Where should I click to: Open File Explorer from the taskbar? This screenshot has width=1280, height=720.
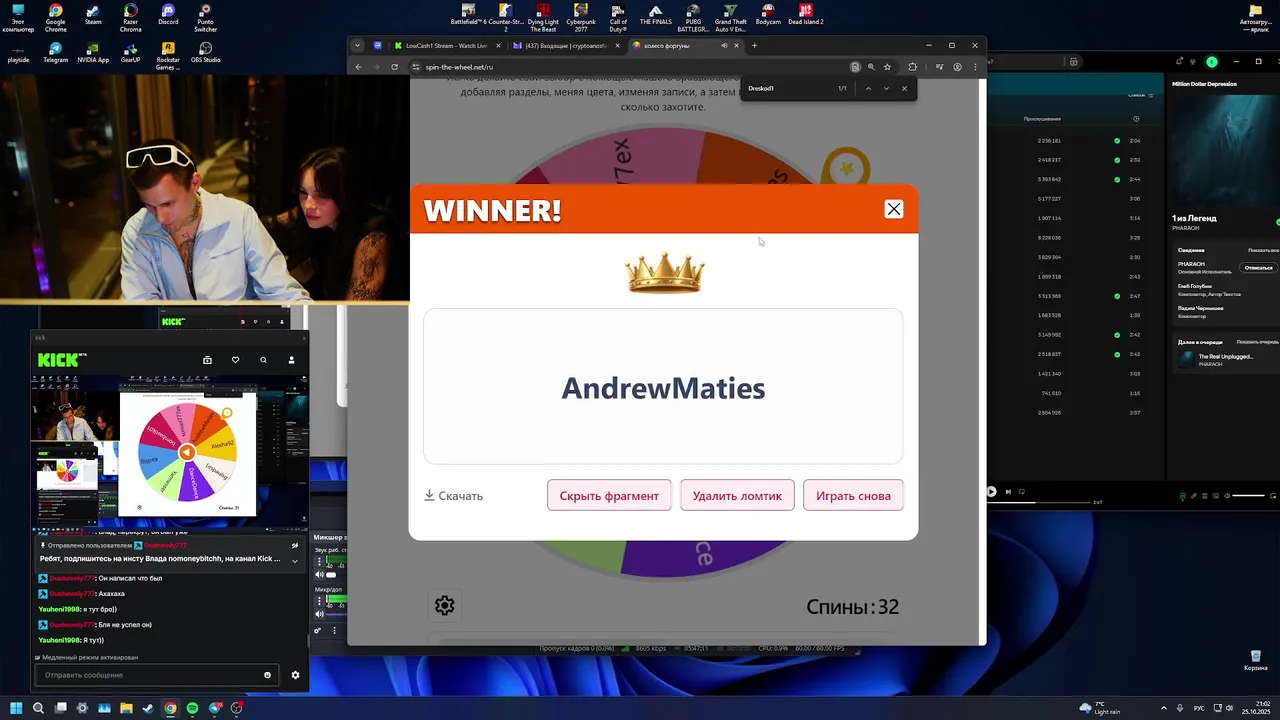(126, 708)
